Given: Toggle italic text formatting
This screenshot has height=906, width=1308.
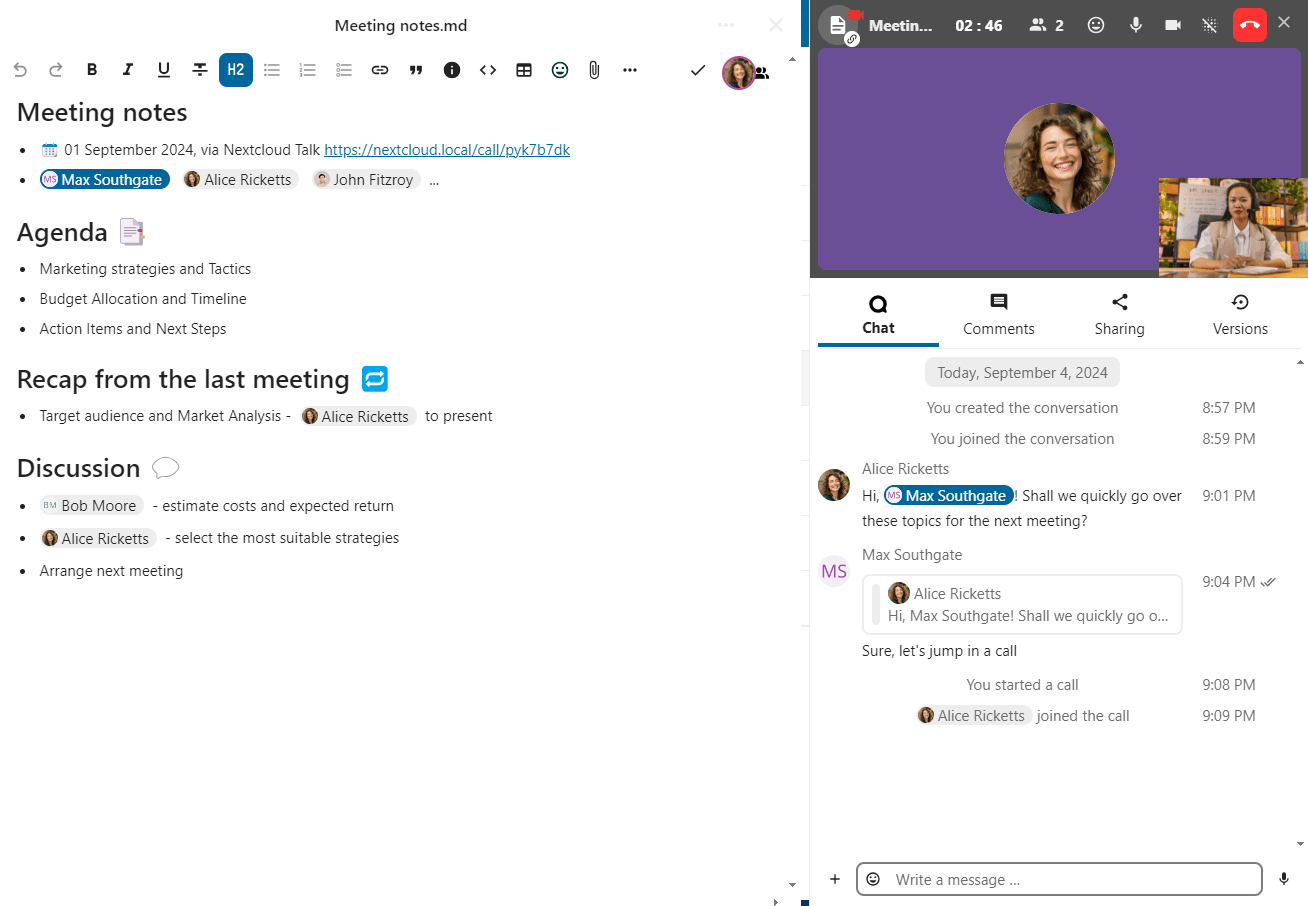Looking at the screenshot, I should tap(128, 70).
